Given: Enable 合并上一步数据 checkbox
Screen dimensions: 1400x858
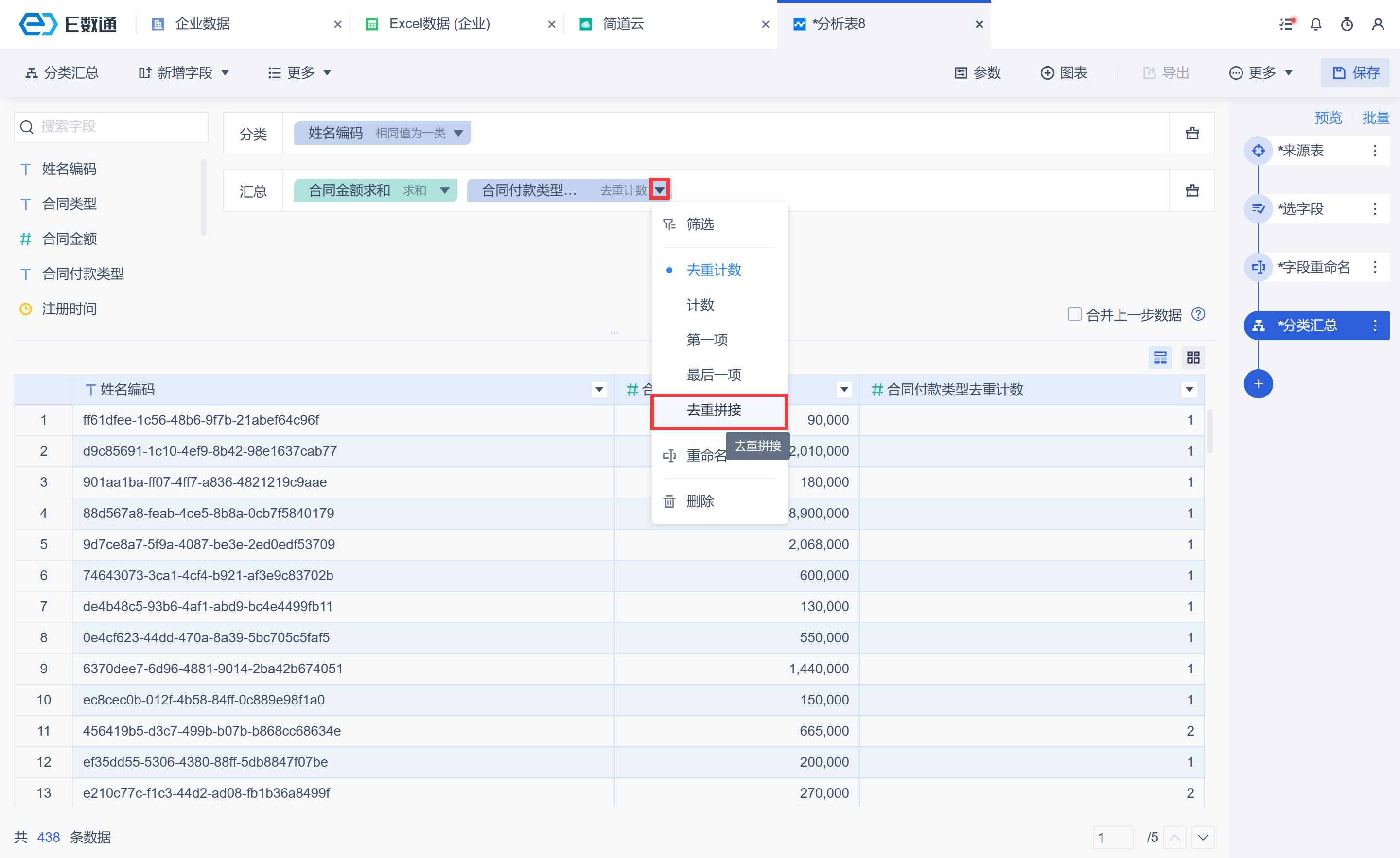Looking at the screenshot, I should point(1074,314).
